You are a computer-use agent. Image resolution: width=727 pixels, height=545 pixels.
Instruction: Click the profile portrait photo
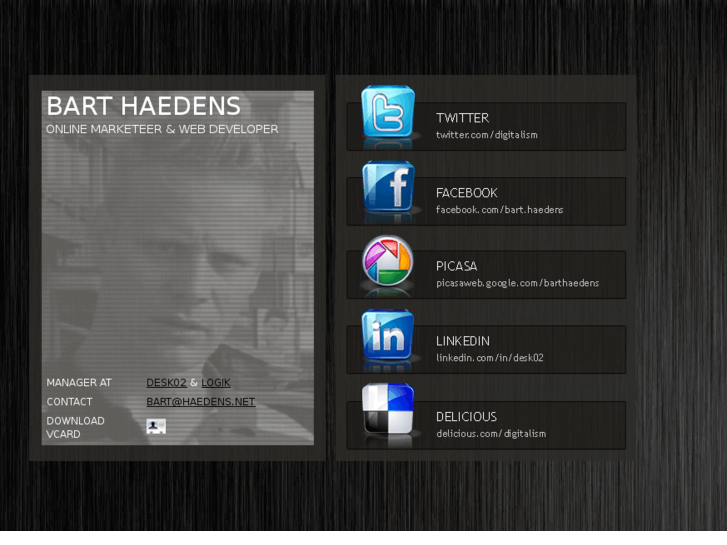[178, 268]
